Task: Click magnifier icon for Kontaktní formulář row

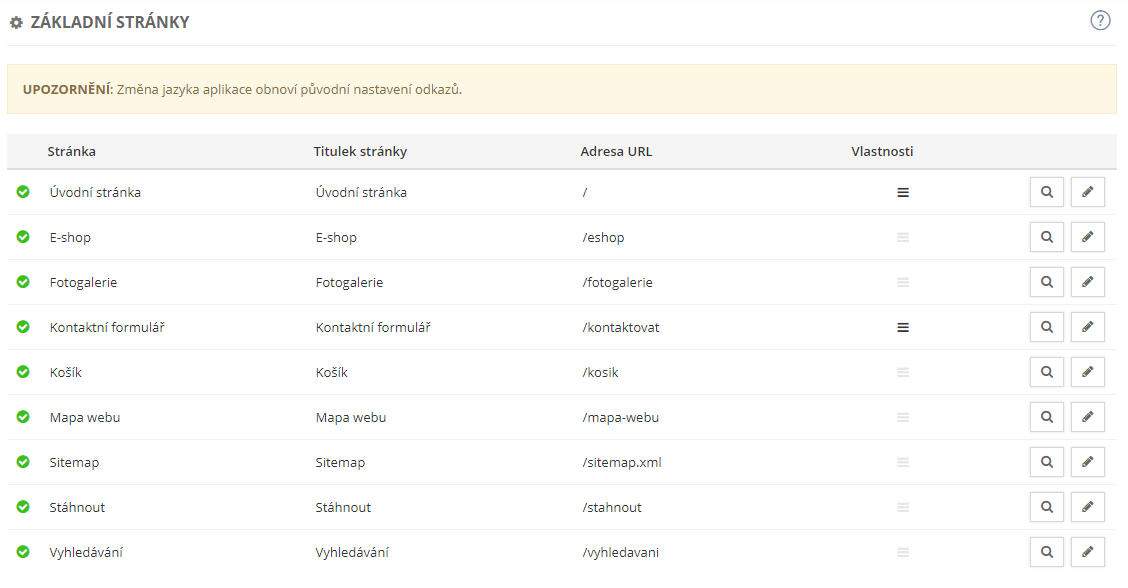Action: tap(1047, 327)
